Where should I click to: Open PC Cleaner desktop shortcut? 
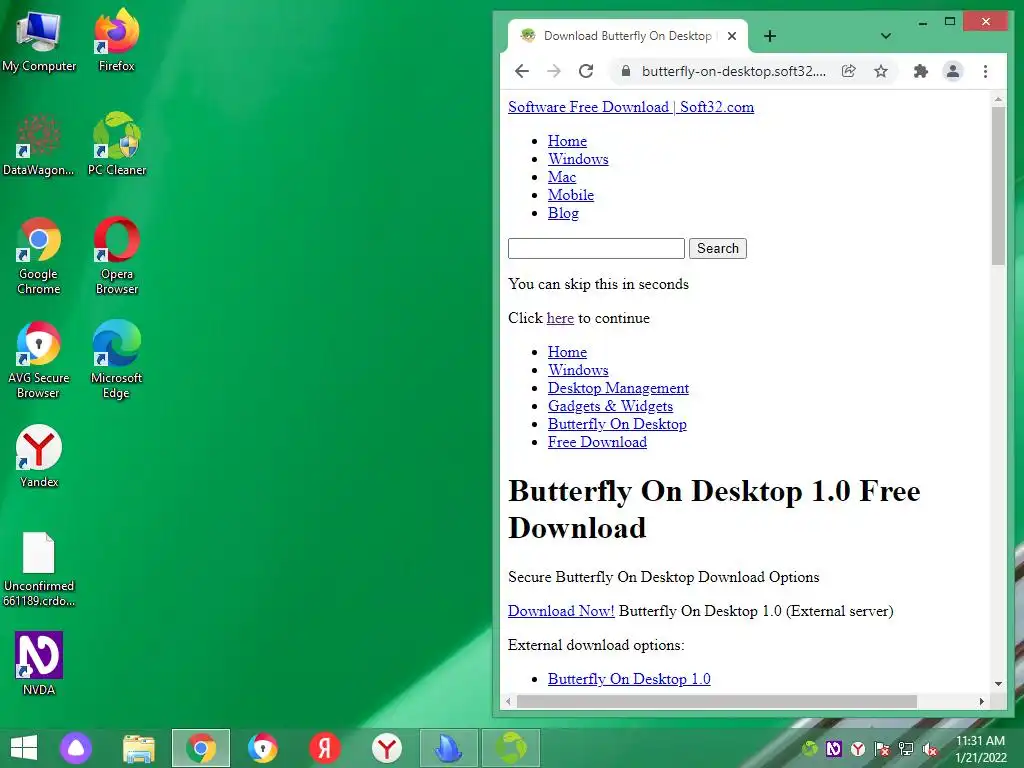pyautogui.click(x=117, y=145)
